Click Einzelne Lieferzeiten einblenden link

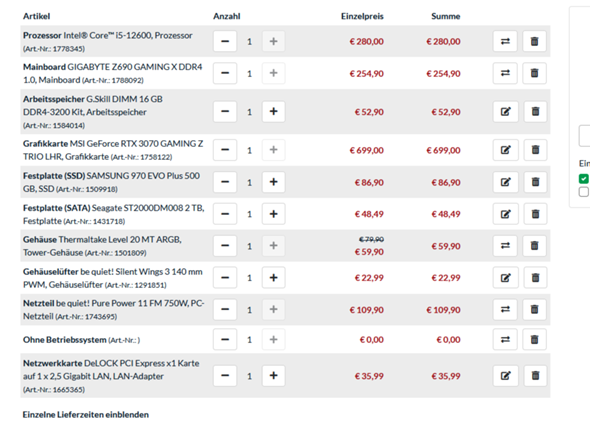coord(86,414)
